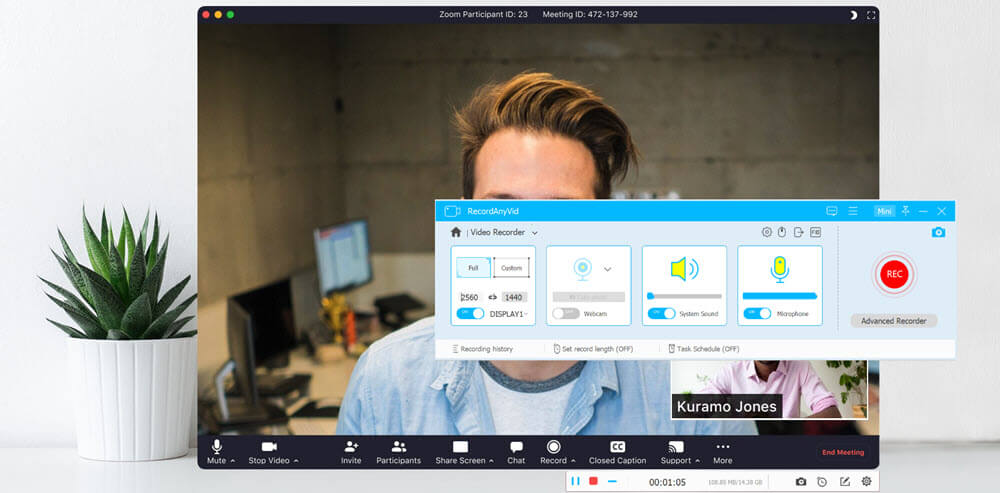This screenshot has width=1000, height=493.
Task: Open Participants panel in Zoom
Action: [399, 452]
